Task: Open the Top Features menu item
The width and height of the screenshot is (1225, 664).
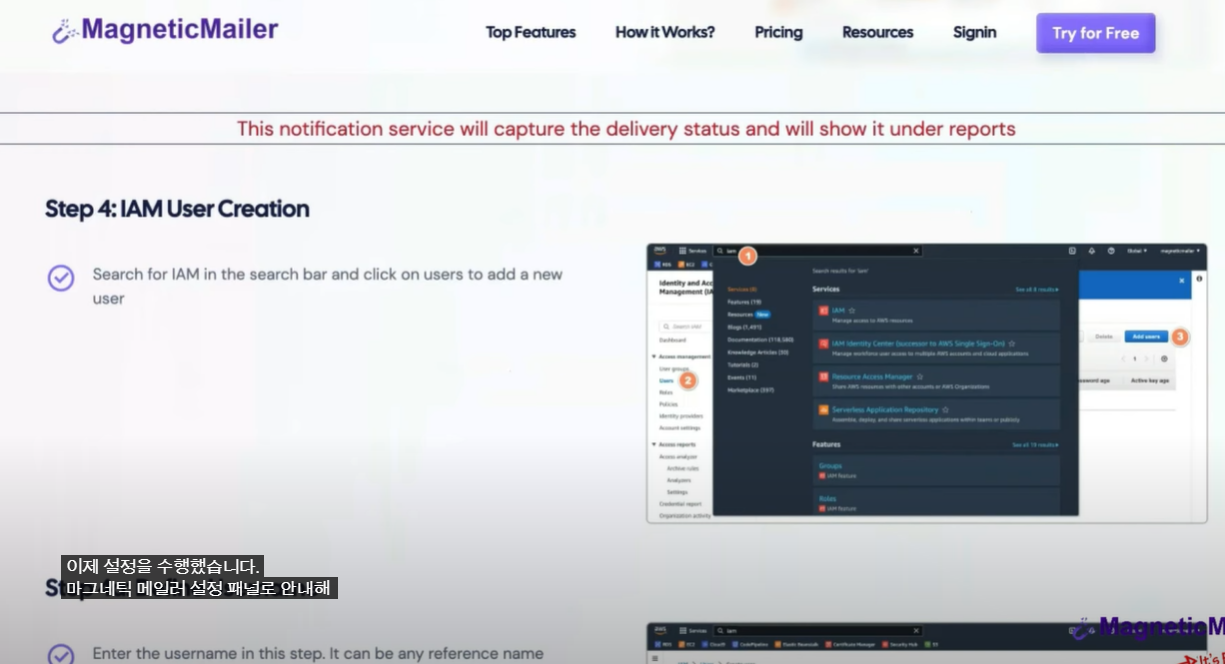Action: pyautogui.click(x=531, y=32)
